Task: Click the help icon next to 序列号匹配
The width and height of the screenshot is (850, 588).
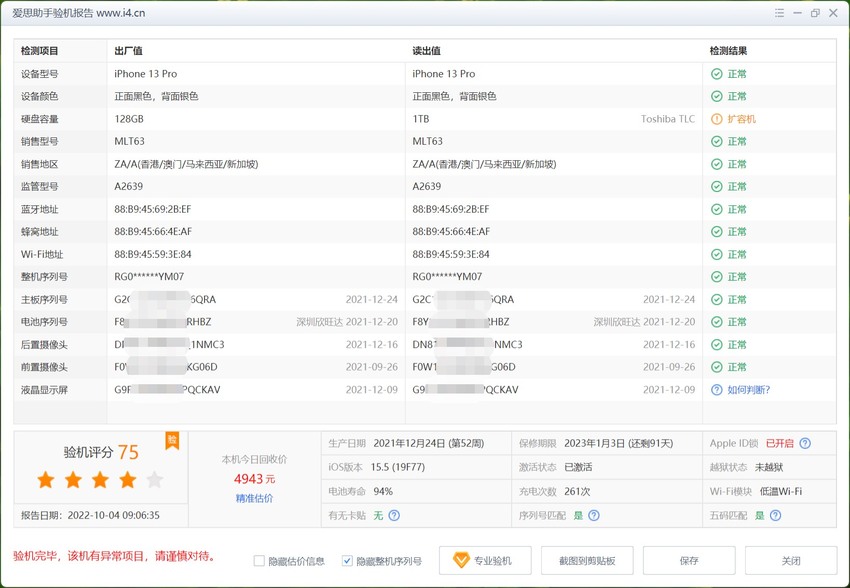Action: [594, 515]
